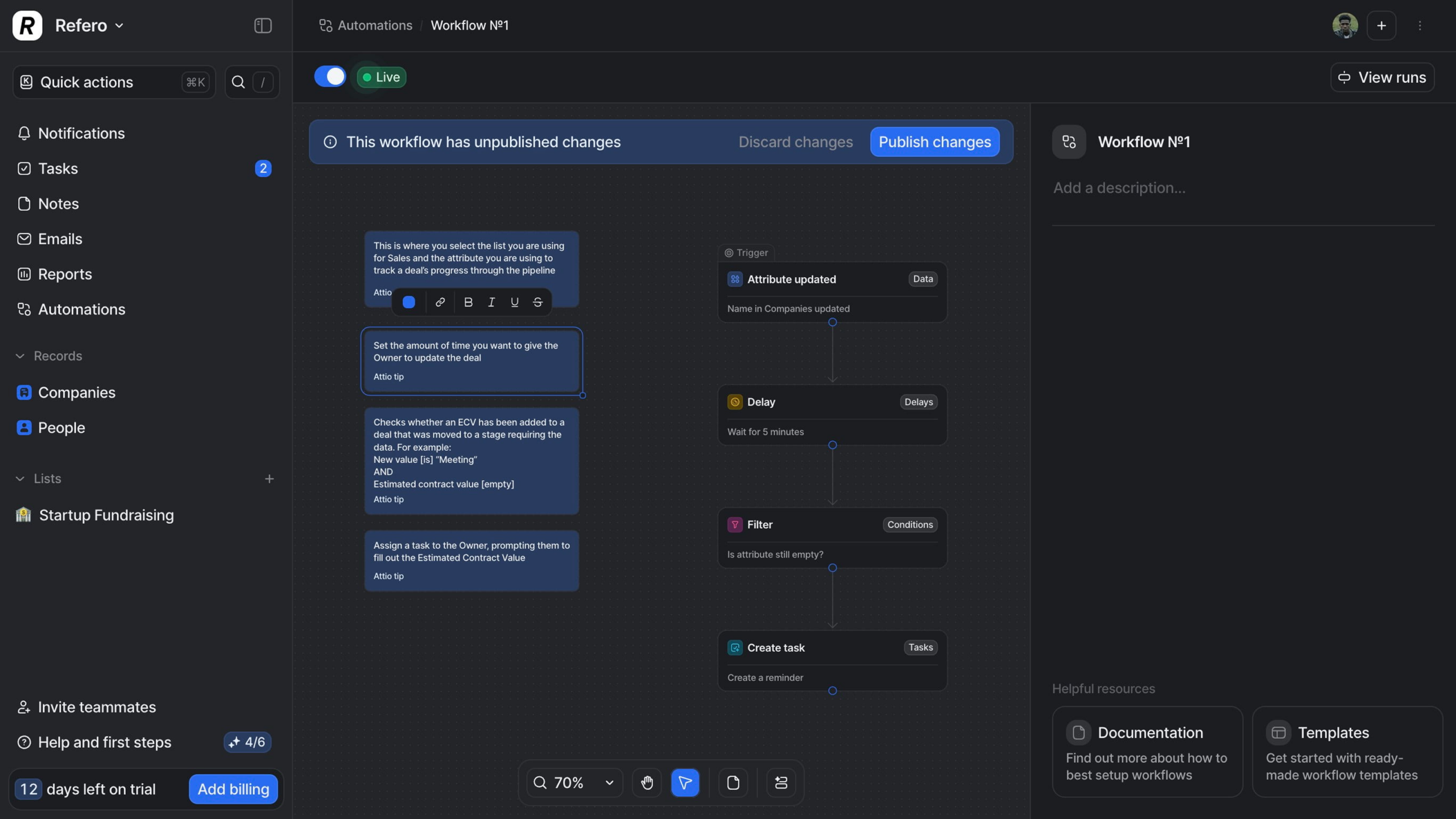Viewport: 1456px width, 819px height.
Task: Click the link icon in text toolbar
Action: pos(440,302)
